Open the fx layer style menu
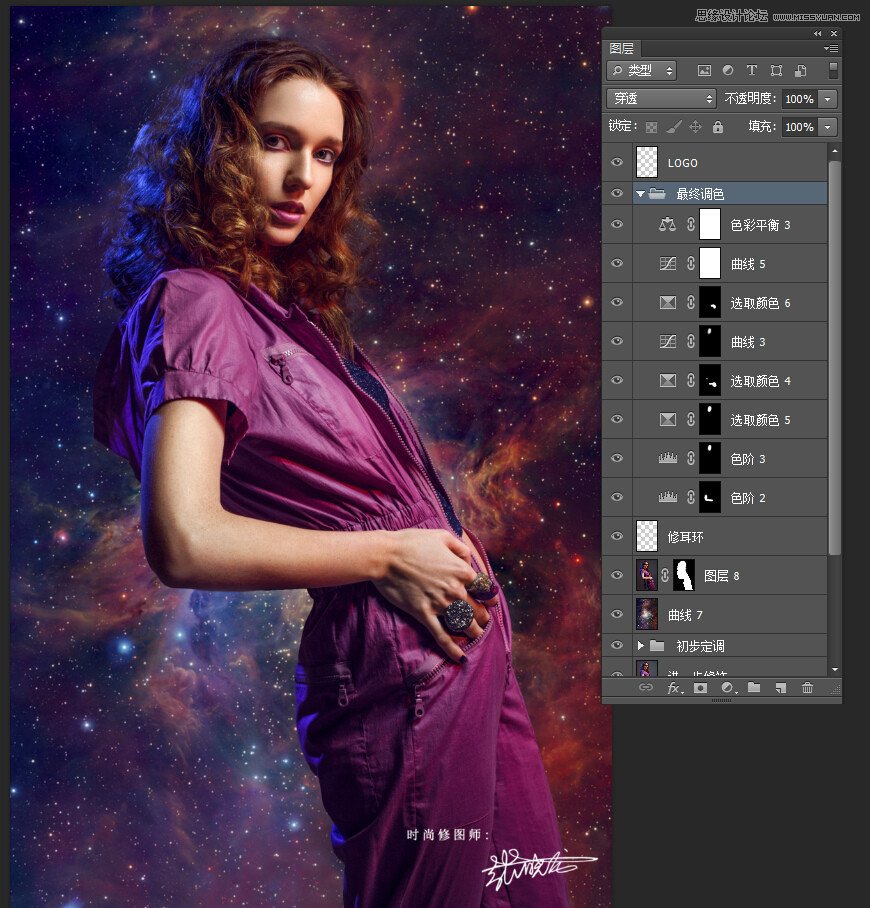The height and width of the screenshot is (908, 870). (x=674, y=688)
